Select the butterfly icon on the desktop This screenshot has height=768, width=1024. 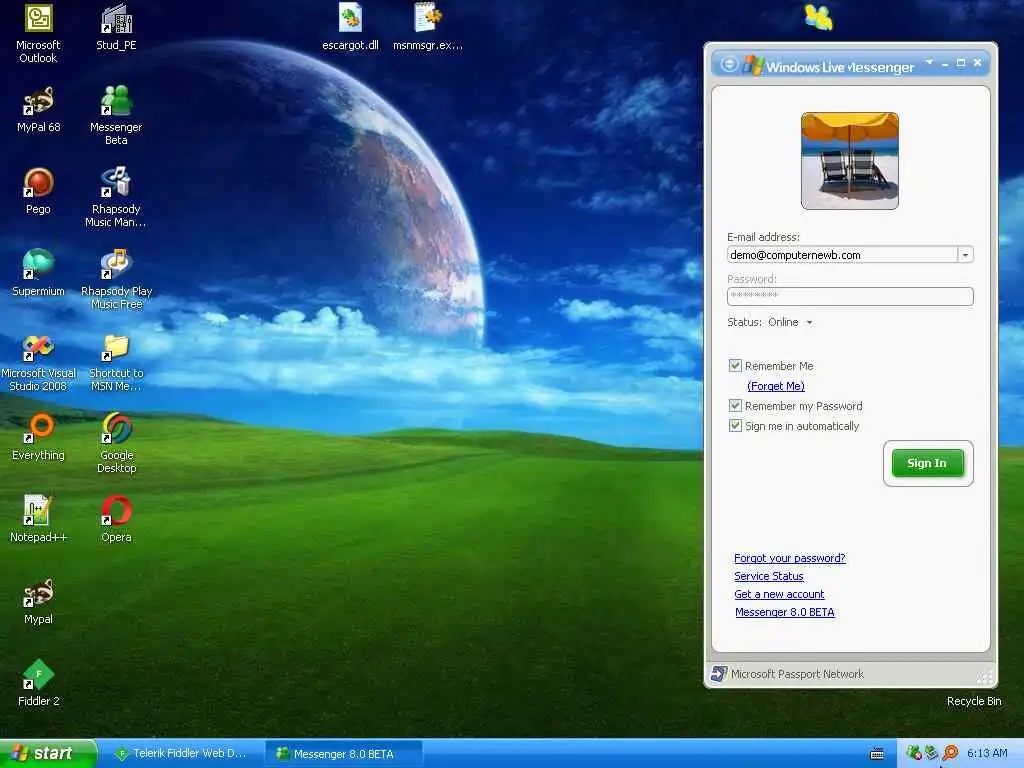click(x=818, y=18)
